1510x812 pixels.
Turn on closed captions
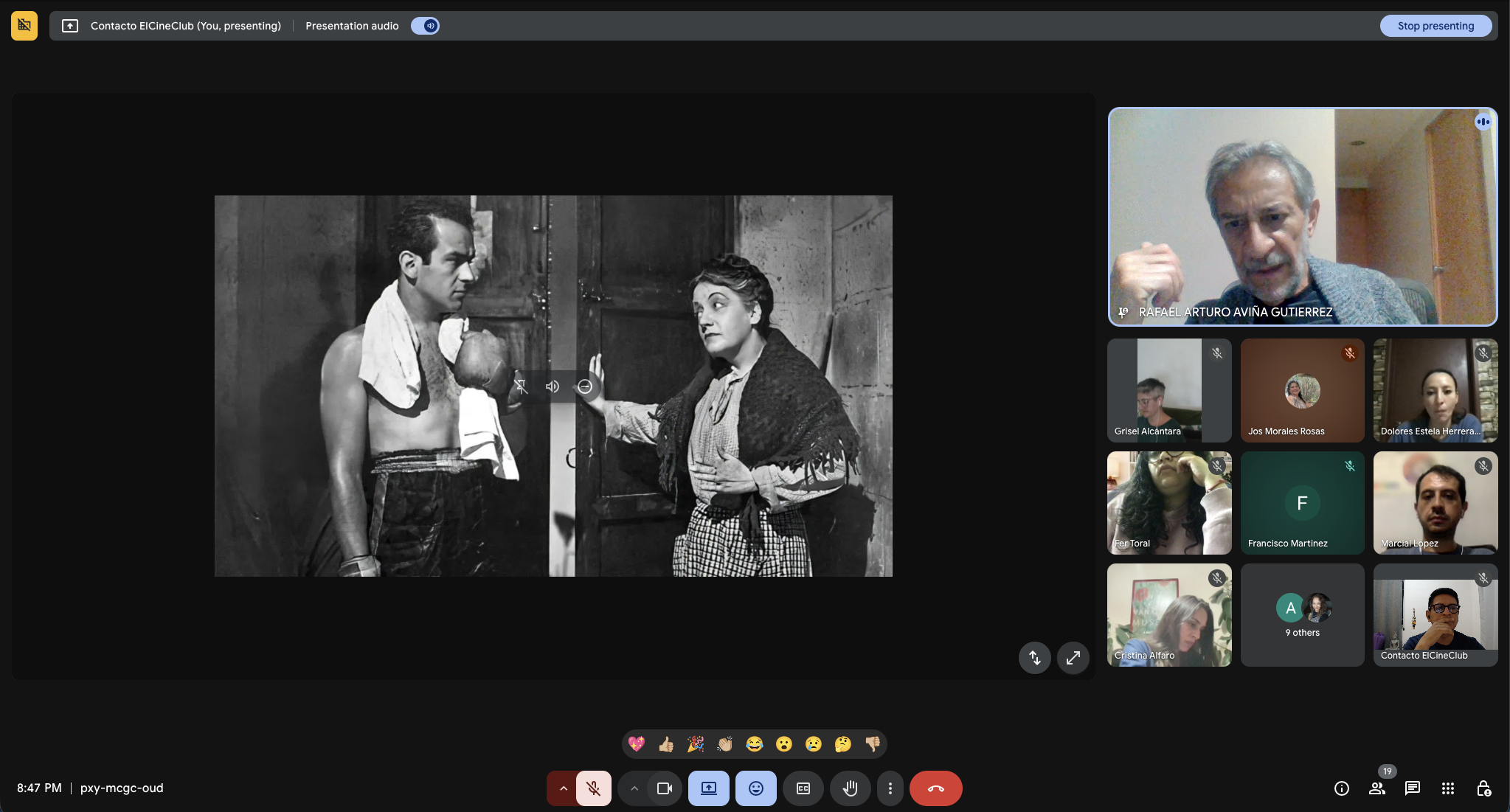[x=803, y=788]
